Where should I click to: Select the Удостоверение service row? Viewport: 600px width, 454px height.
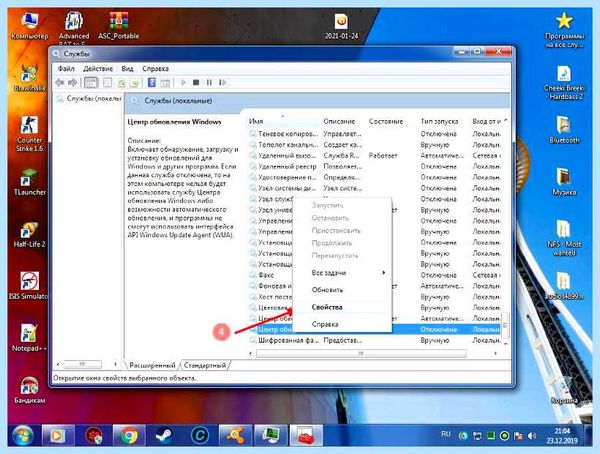click(x=374, y=177)
